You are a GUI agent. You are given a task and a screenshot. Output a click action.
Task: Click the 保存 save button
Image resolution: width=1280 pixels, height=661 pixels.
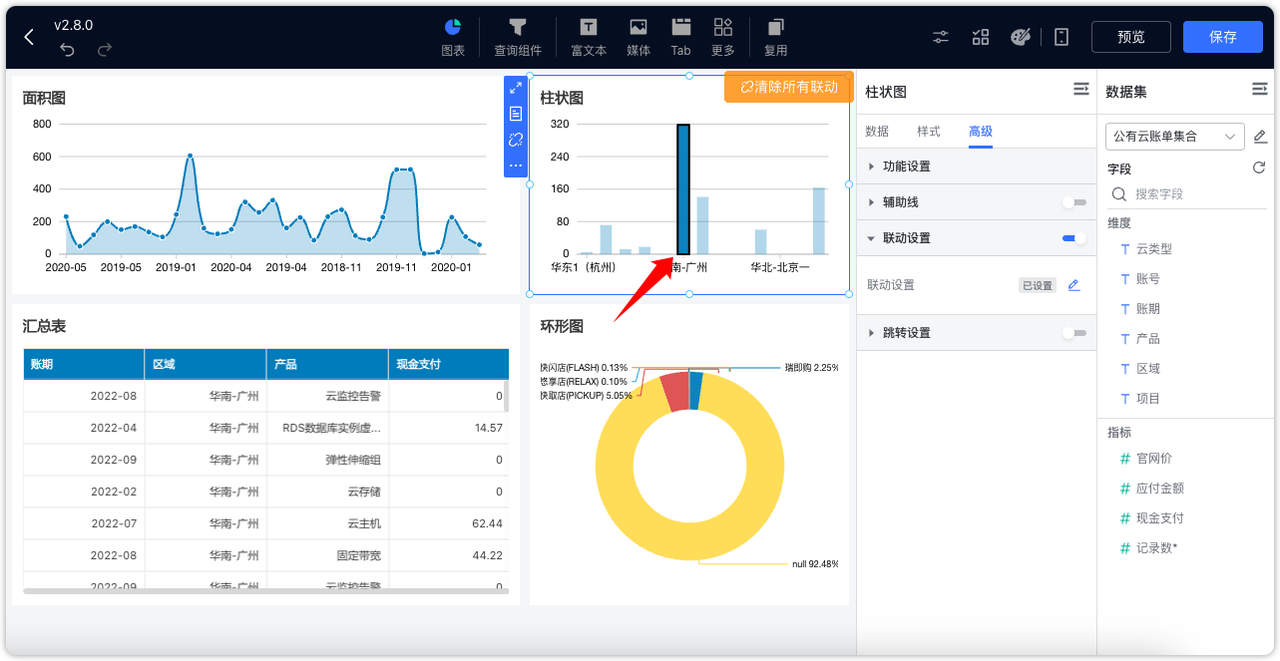(1222, 36)
